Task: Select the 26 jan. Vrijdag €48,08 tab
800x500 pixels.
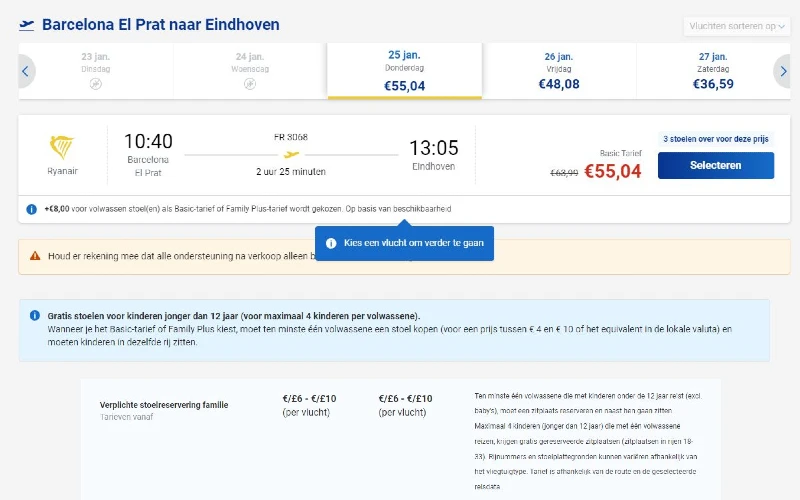Action: 558,71
